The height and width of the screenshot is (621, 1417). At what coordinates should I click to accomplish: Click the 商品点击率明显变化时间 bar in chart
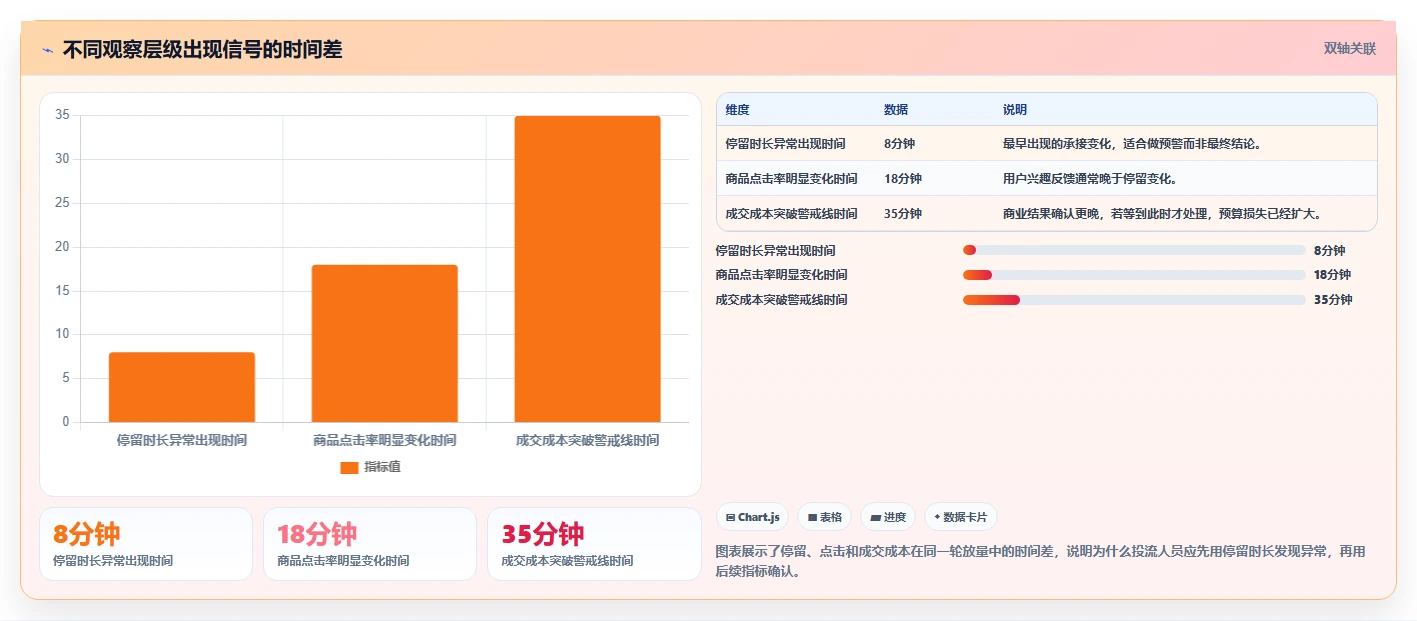coord(385,343)
